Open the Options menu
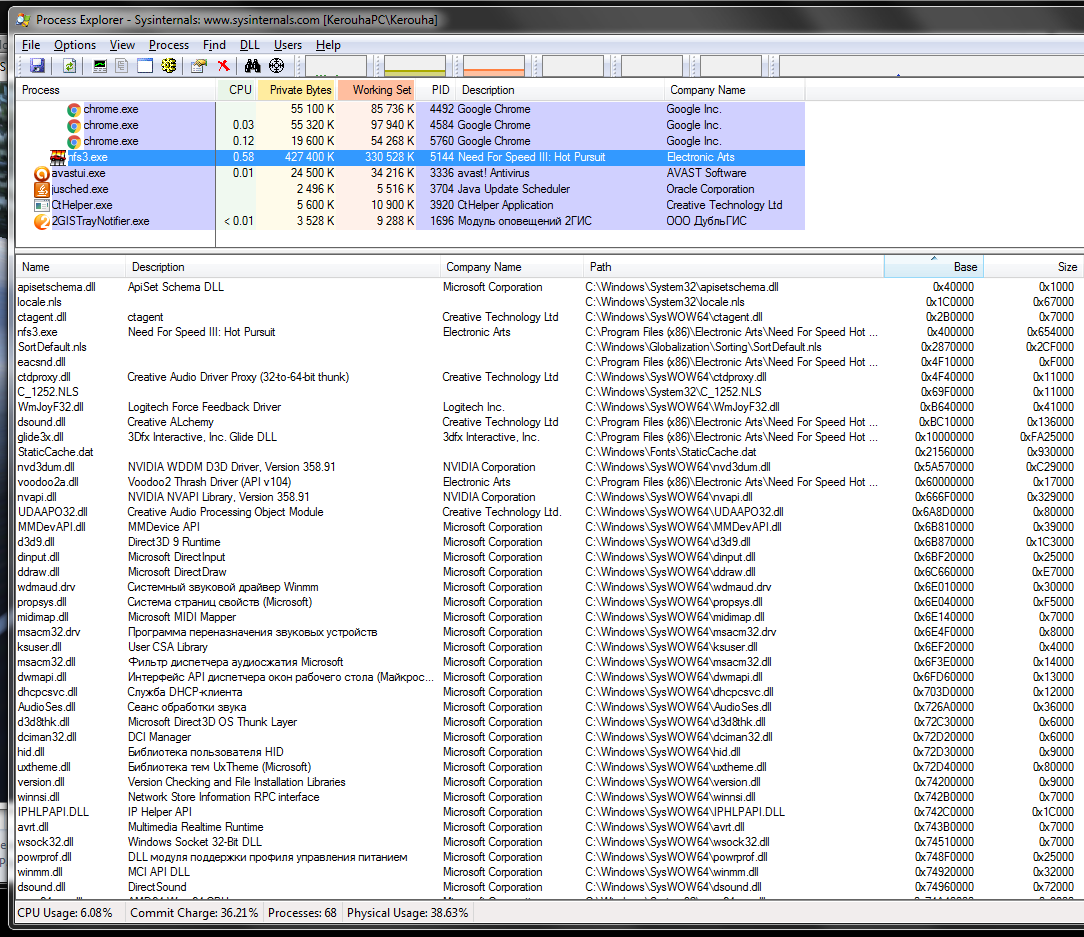The image size is (1084, 937). pos(75,45)
